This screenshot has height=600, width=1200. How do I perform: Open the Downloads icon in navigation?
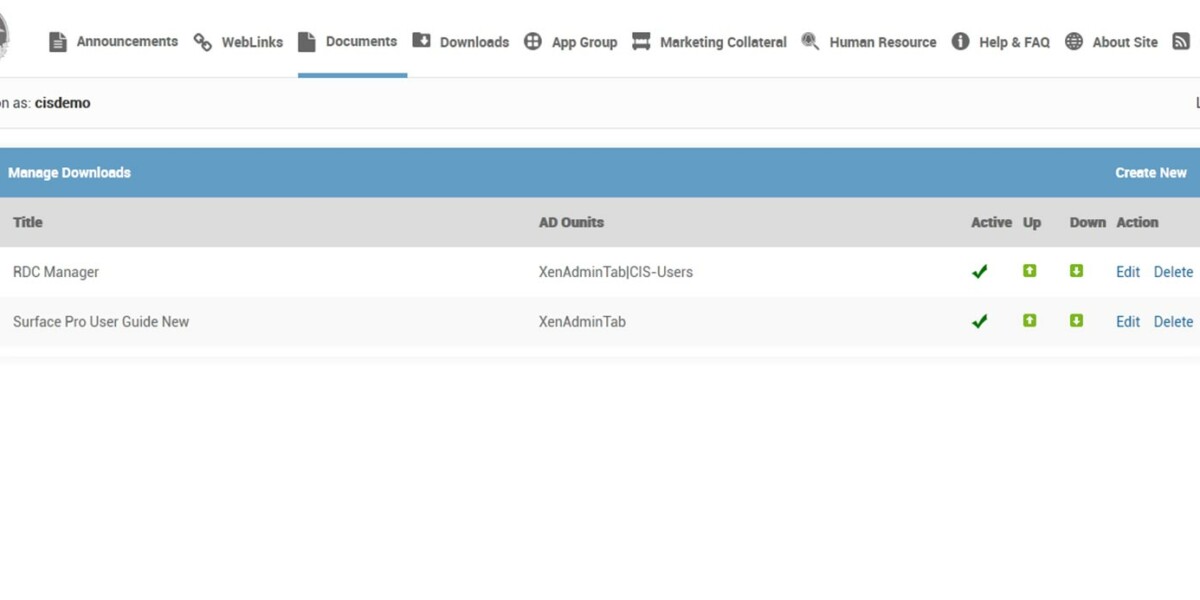coord(423,41)
